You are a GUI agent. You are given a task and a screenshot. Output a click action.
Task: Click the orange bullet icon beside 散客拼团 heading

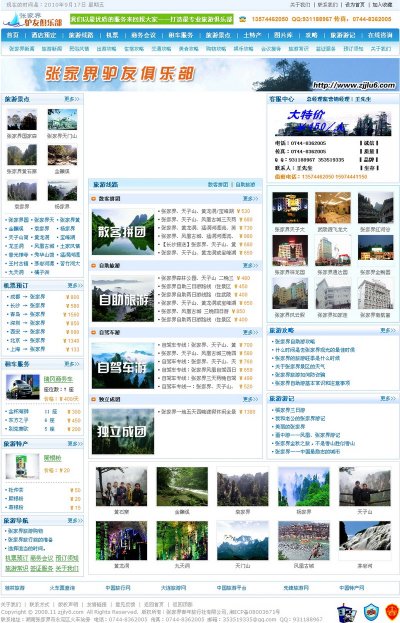[94, 199]
